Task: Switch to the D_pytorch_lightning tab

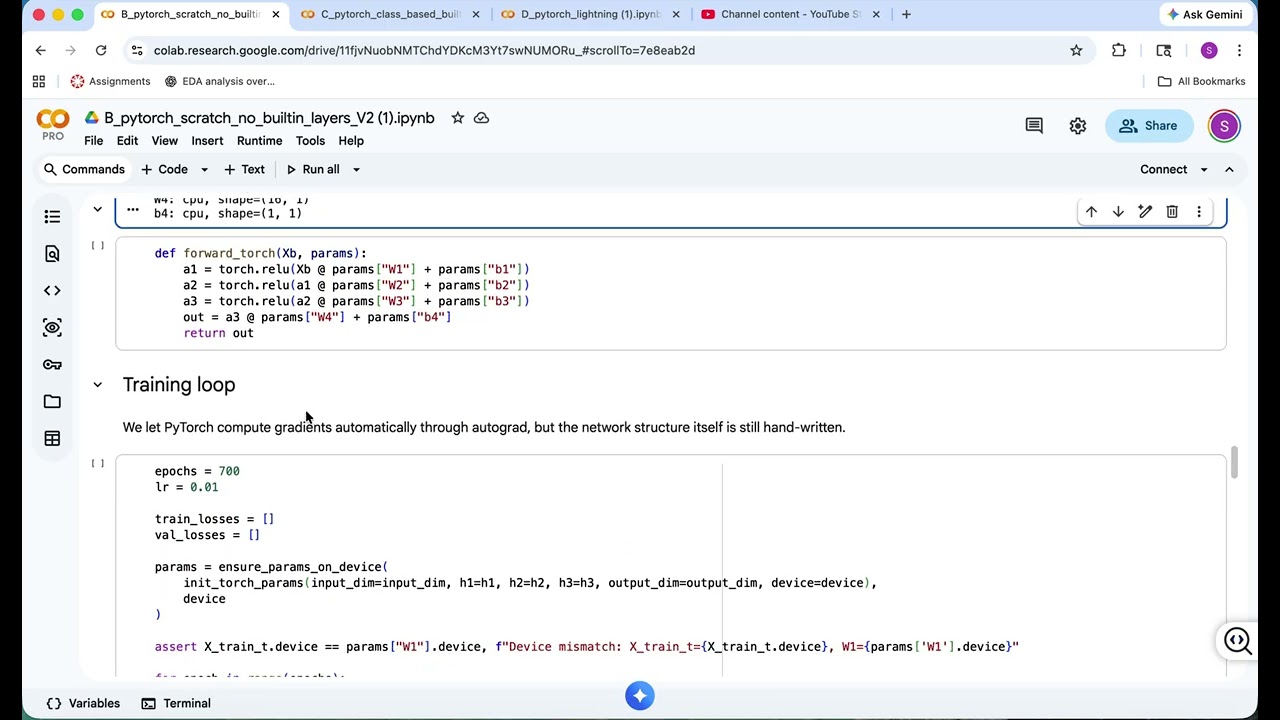Action: tap(588, 14)
